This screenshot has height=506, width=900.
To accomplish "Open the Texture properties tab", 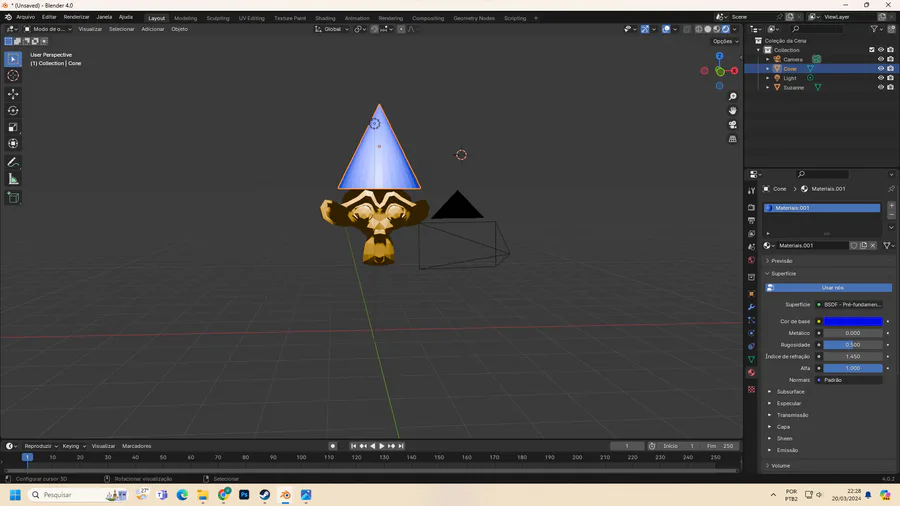I will pyautogui.click(x=751, y=390).
